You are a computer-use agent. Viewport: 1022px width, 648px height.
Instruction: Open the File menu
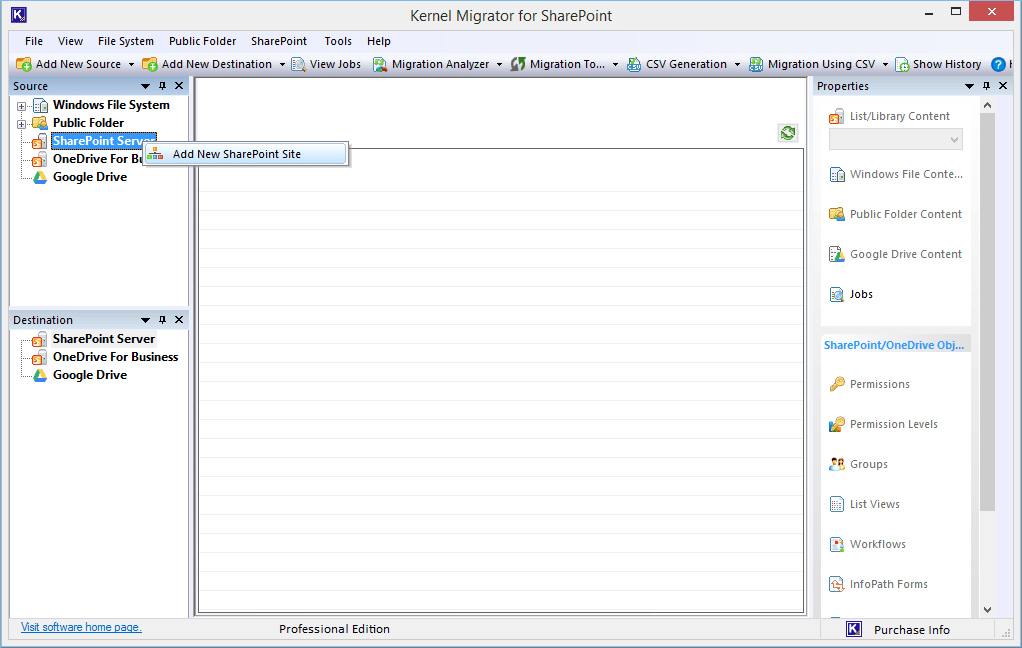(x=34, y=41)
